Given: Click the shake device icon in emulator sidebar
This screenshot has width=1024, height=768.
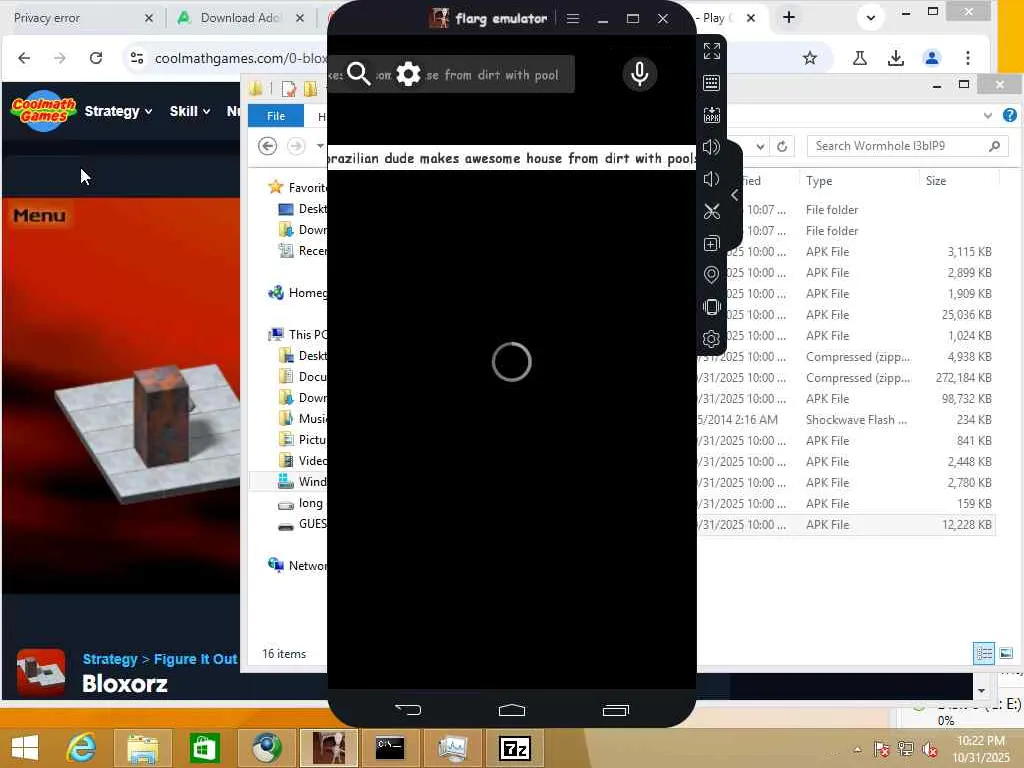Looking at the screenshot, I should point(711,307).
